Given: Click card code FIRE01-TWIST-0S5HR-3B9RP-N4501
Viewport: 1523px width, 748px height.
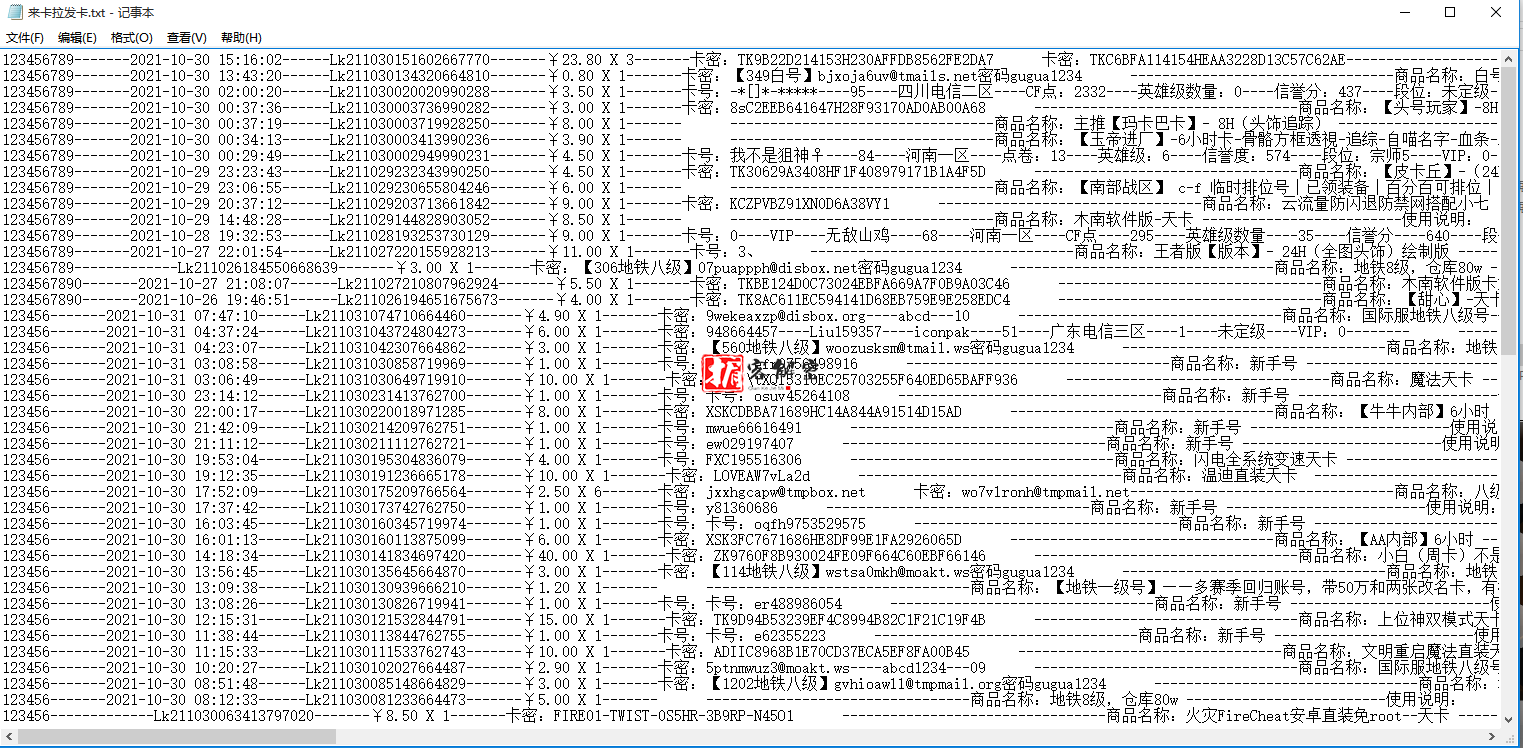Looking at the screenshot, I should (673, 716).
